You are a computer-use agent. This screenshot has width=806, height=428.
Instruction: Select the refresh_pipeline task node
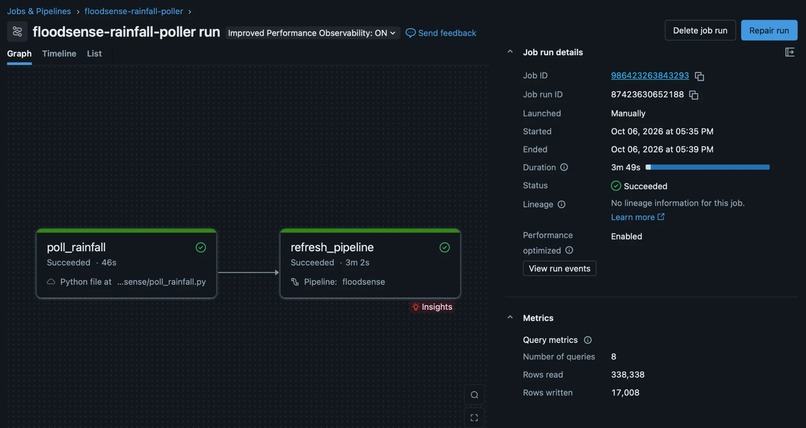click(x=370, y=264)
